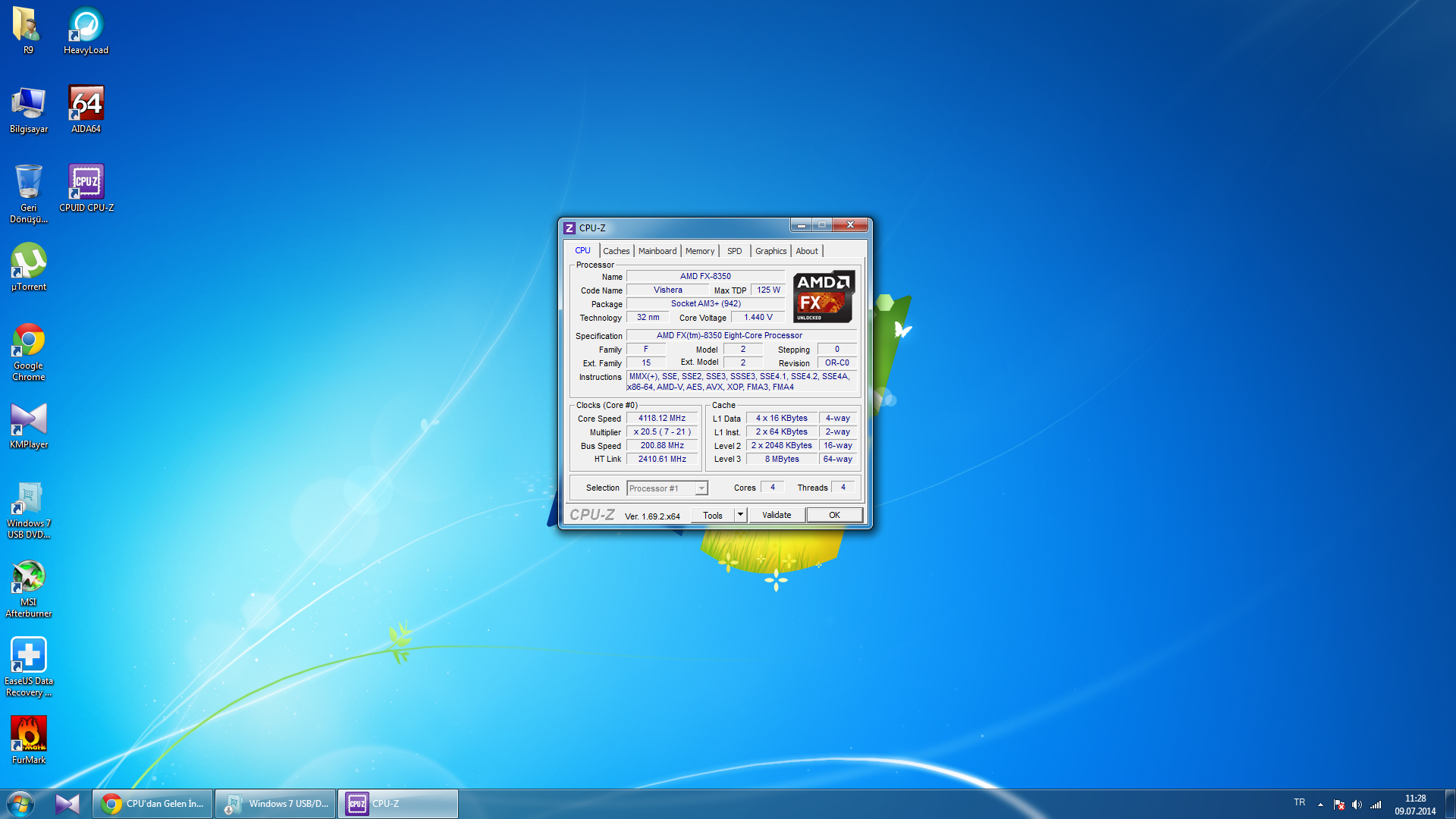Switch to the SPD tab
The image size is (1456, 819).
734,251
